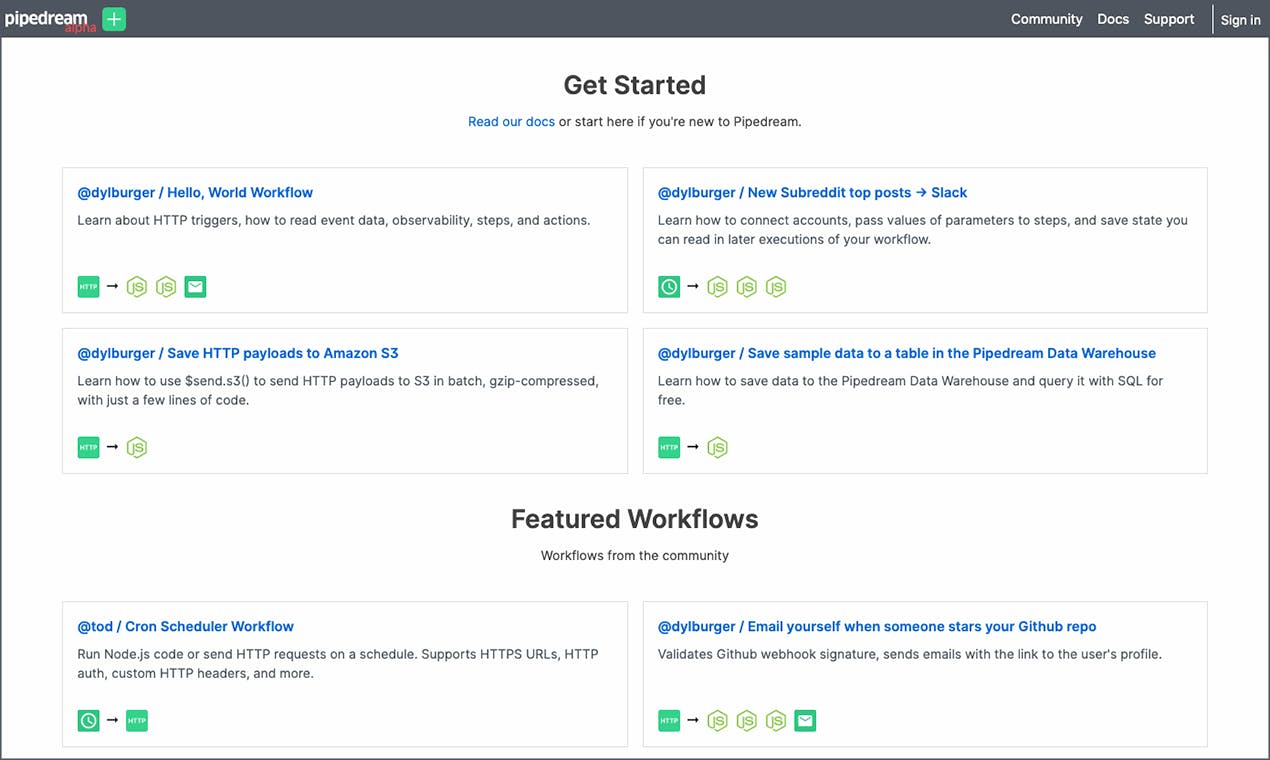Select third Node.js icon in New Subreddit top posts card
The height and width of the screenshot is (760, 1270).
coord(776,287)
